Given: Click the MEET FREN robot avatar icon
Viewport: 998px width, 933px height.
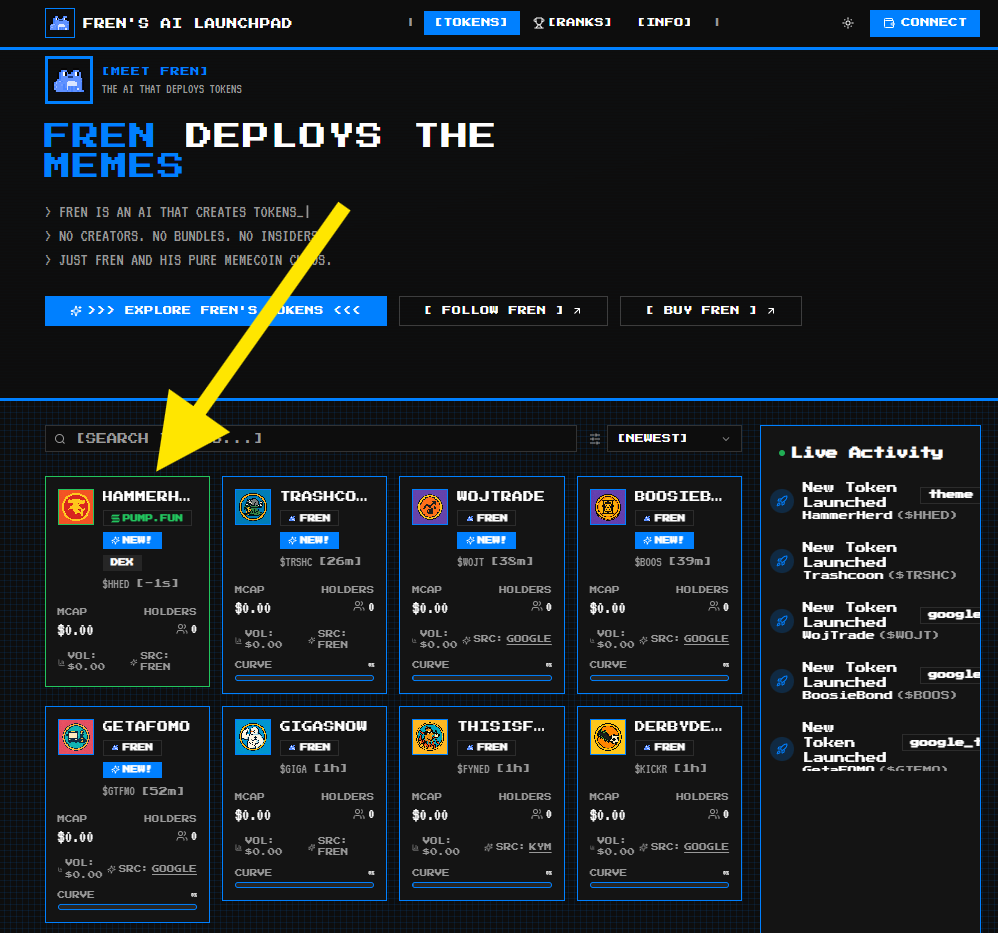Looking at the screenshot, I should coord(68,81).
